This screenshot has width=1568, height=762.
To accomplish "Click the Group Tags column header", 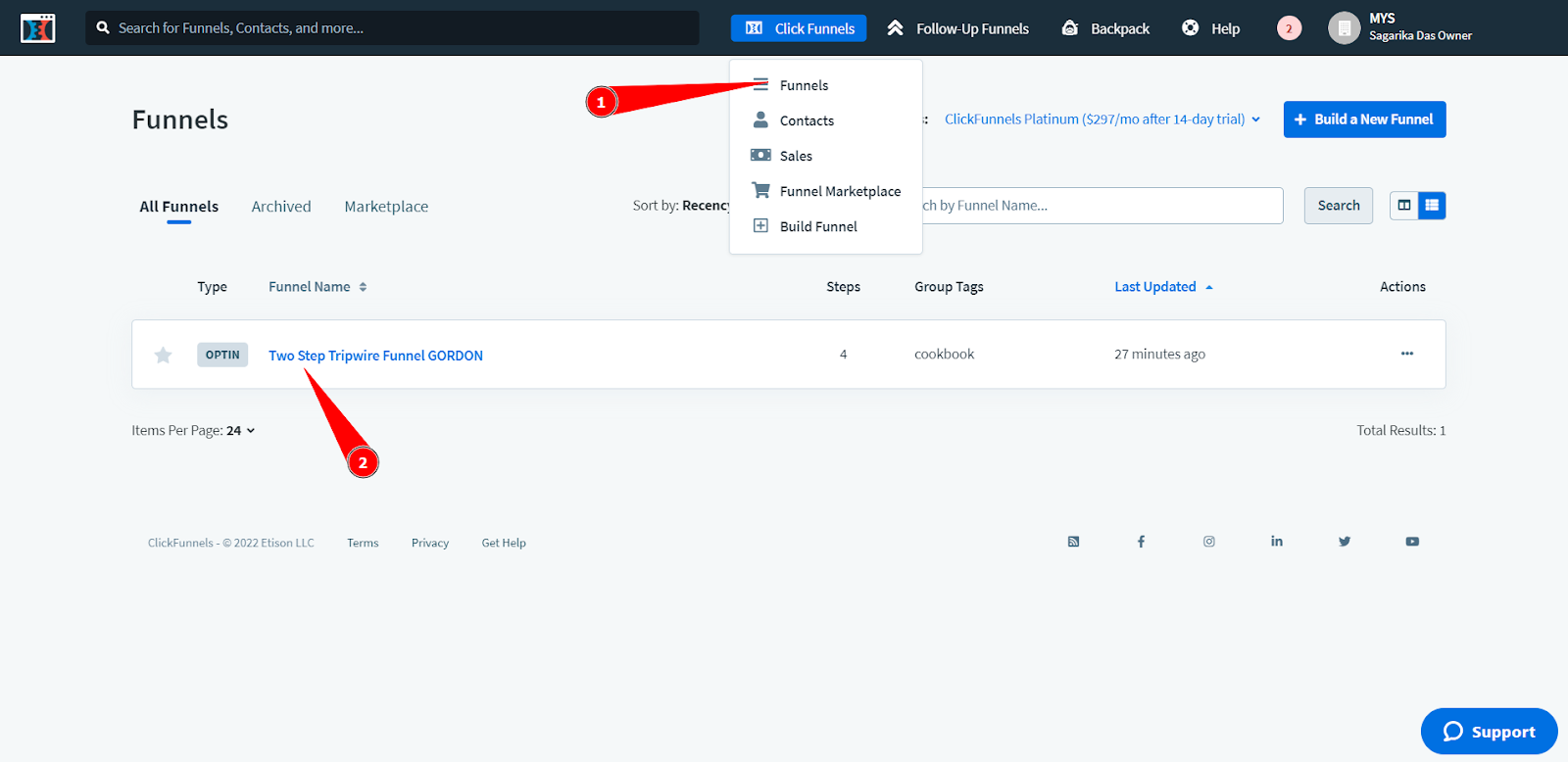I will click(949, 287).
